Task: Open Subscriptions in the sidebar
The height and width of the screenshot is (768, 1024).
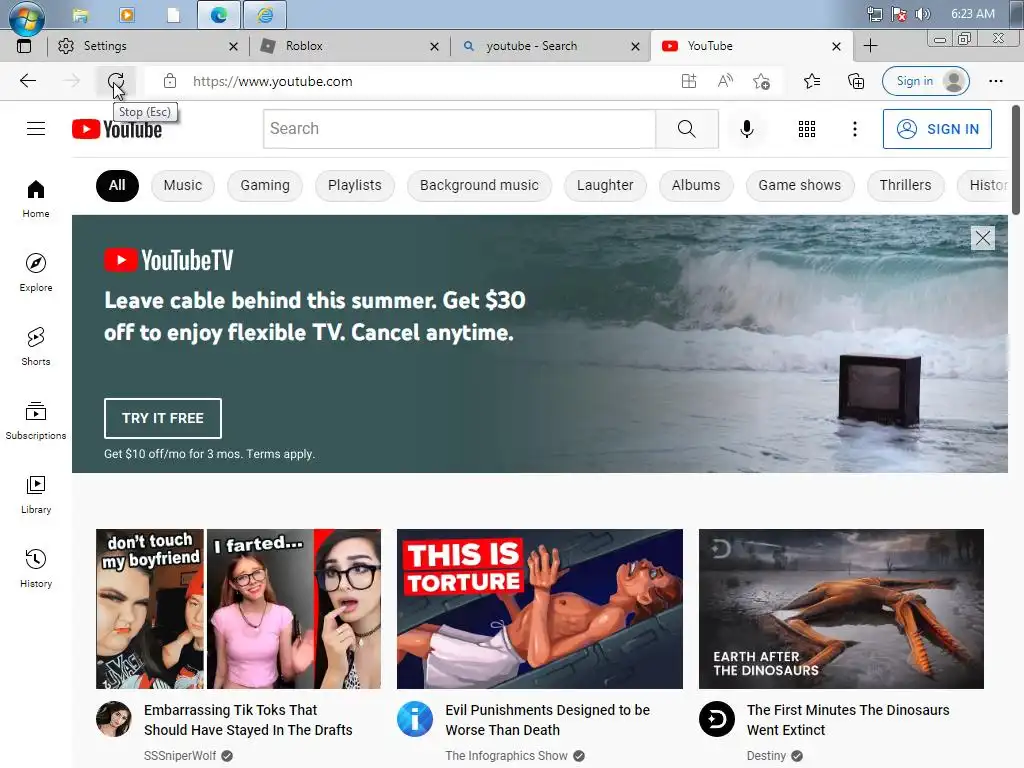Action: (x=36, y=421)
